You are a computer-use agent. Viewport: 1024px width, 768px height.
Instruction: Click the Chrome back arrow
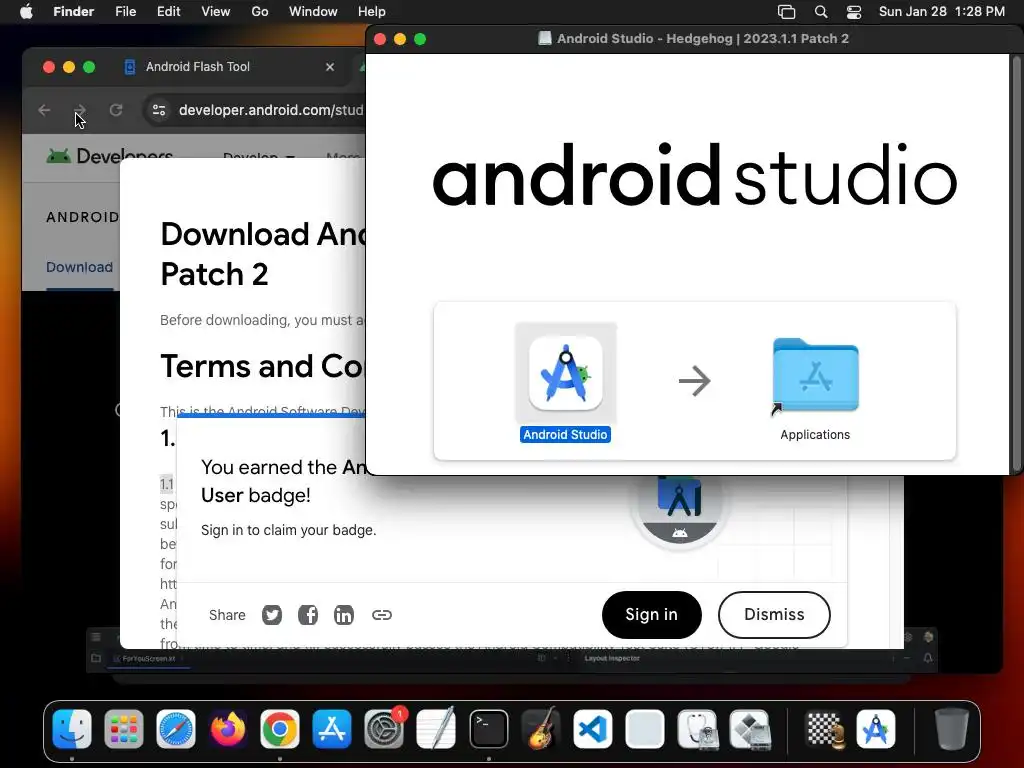coord(44,110)
